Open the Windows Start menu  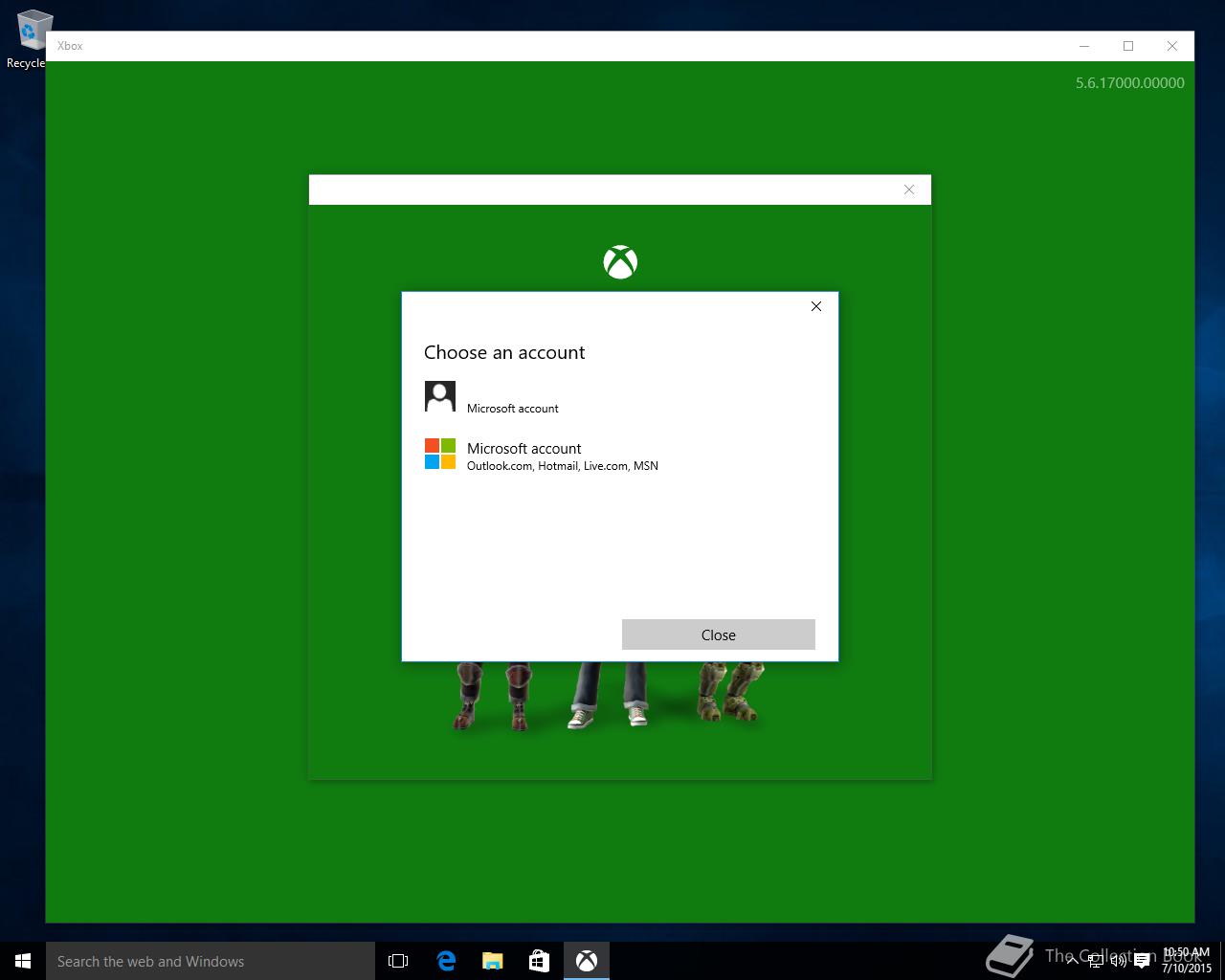click(x=23, y=961)
